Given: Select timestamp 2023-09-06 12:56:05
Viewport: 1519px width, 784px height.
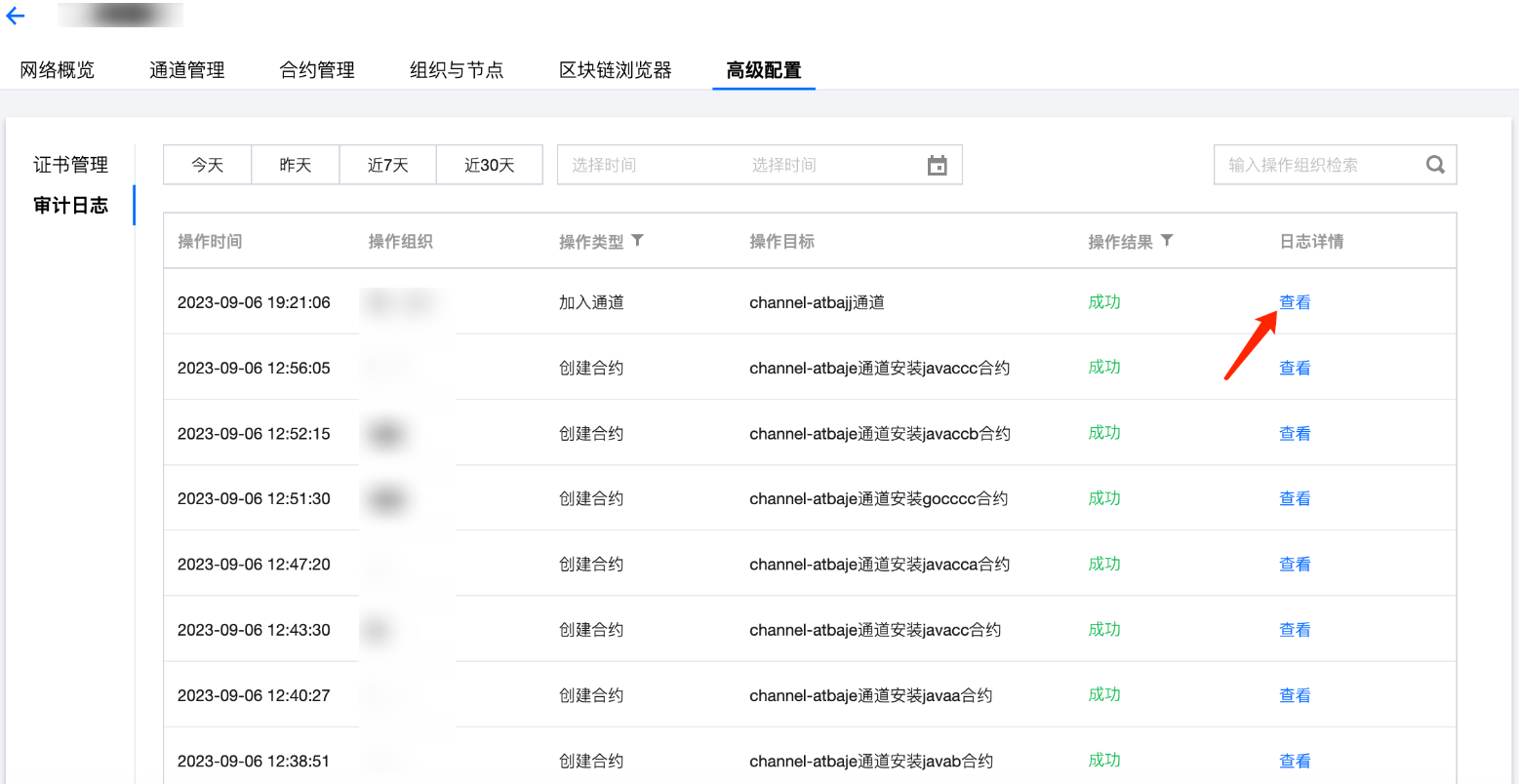Looking at the screenshot, I should pyautogui.click(x=254, y=368).
